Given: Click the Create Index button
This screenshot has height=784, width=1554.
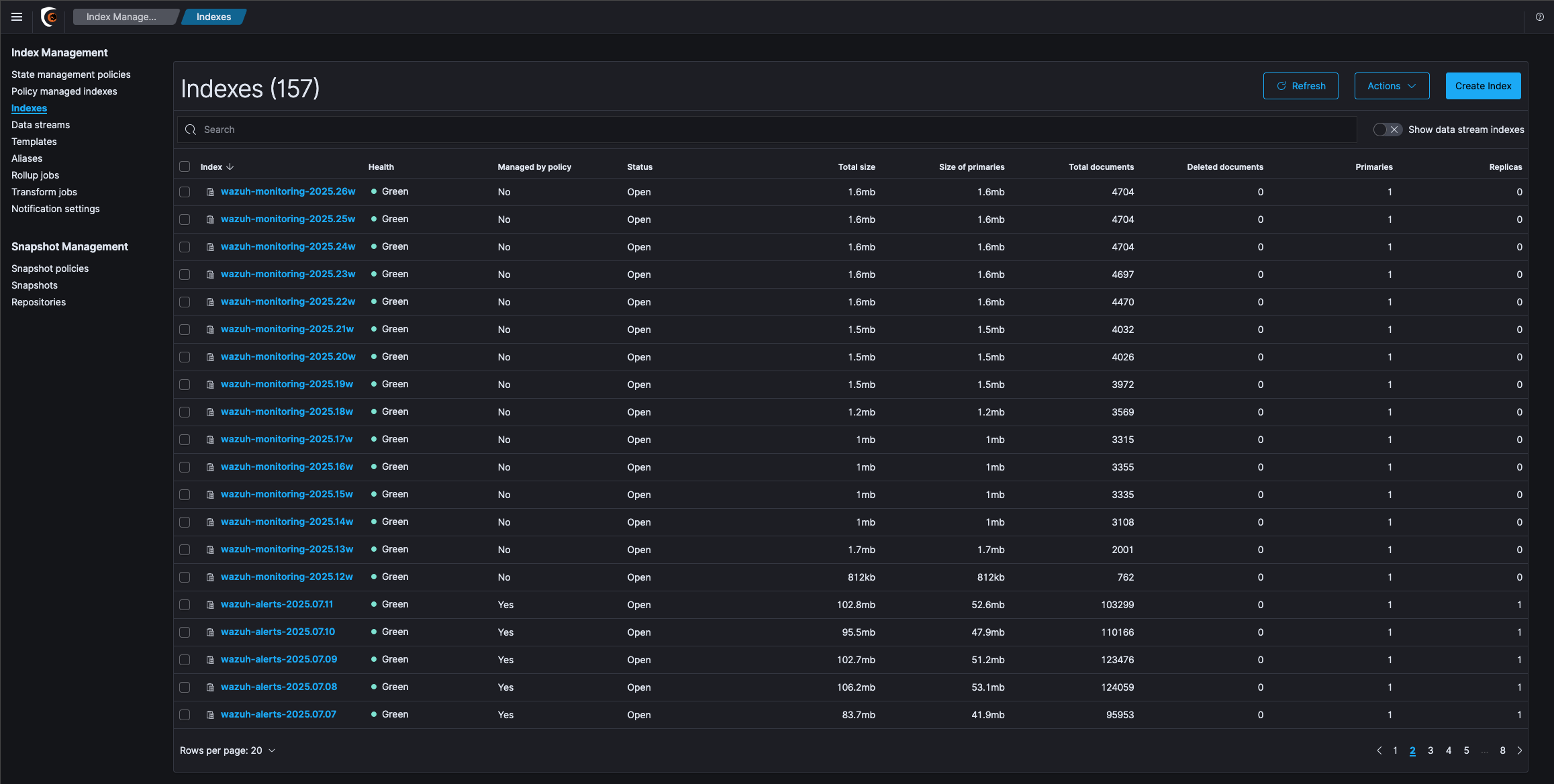Looking at the screenshot, I should pyautogui.click(x=1482, y=86).
